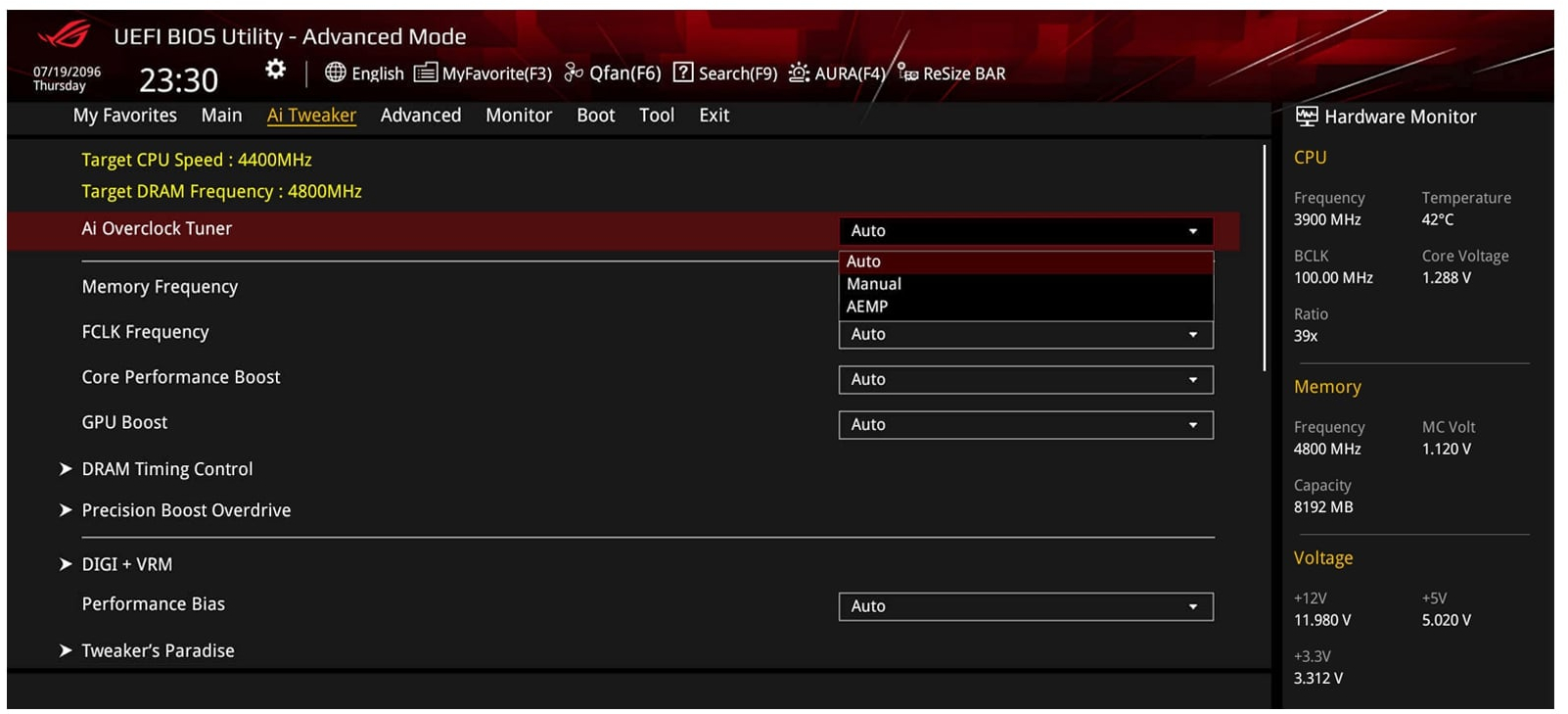
Task: Go to the Boot tab
Action: pos(596,116)
